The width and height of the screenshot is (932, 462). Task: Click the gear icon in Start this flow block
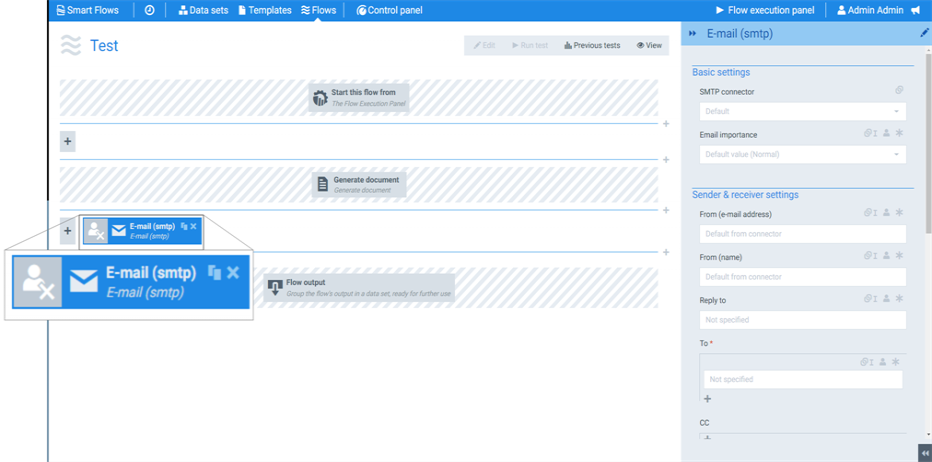tap(320, 98)
